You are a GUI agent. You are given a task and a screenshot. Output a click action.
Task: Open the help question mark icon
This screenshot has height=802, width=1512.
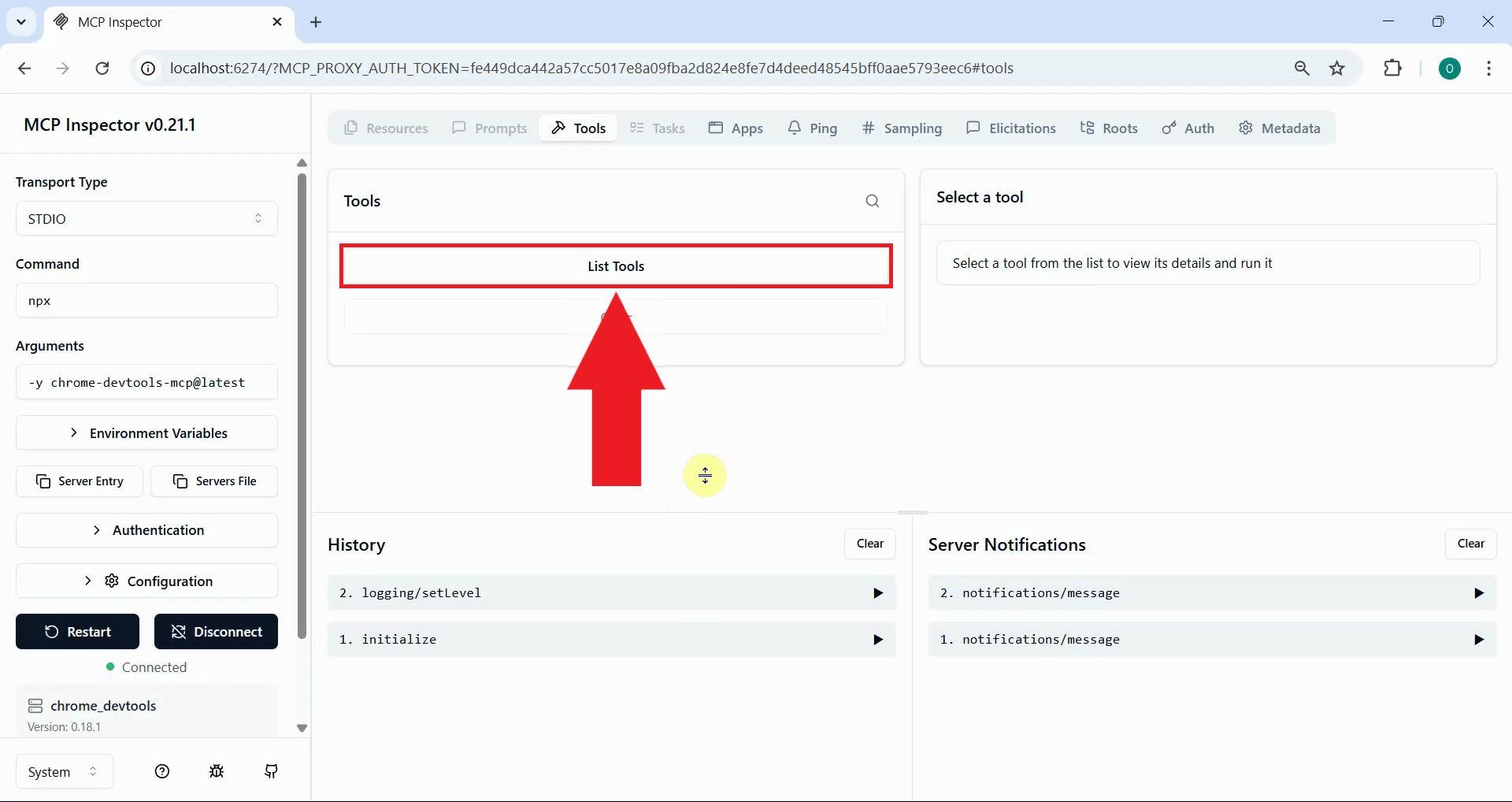161,772
